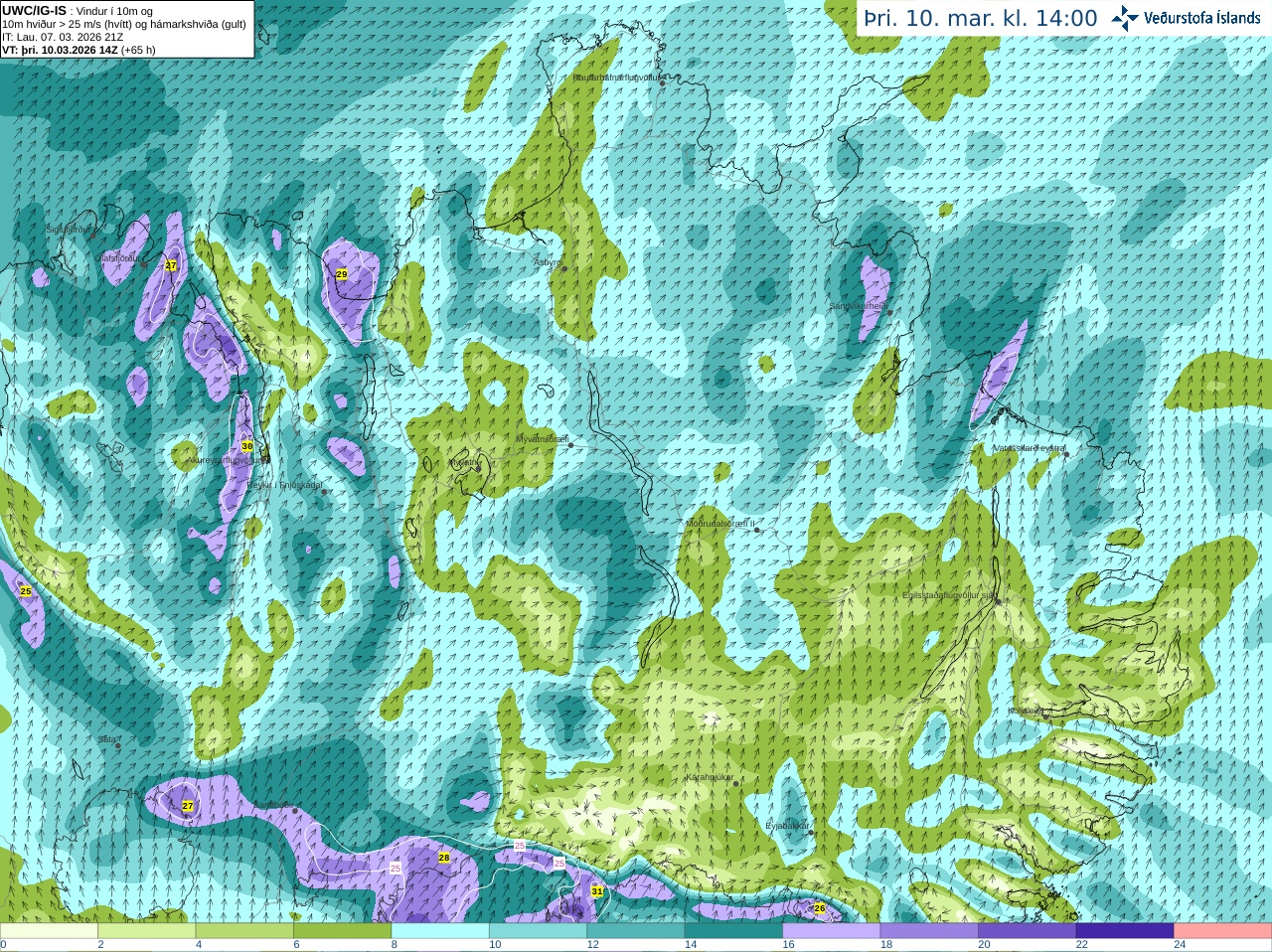This screenshot has height=952, width=1272.
Task: Pick the 0–2 m/s pale yellow legend swatch
Action: (x=49, y=931)
